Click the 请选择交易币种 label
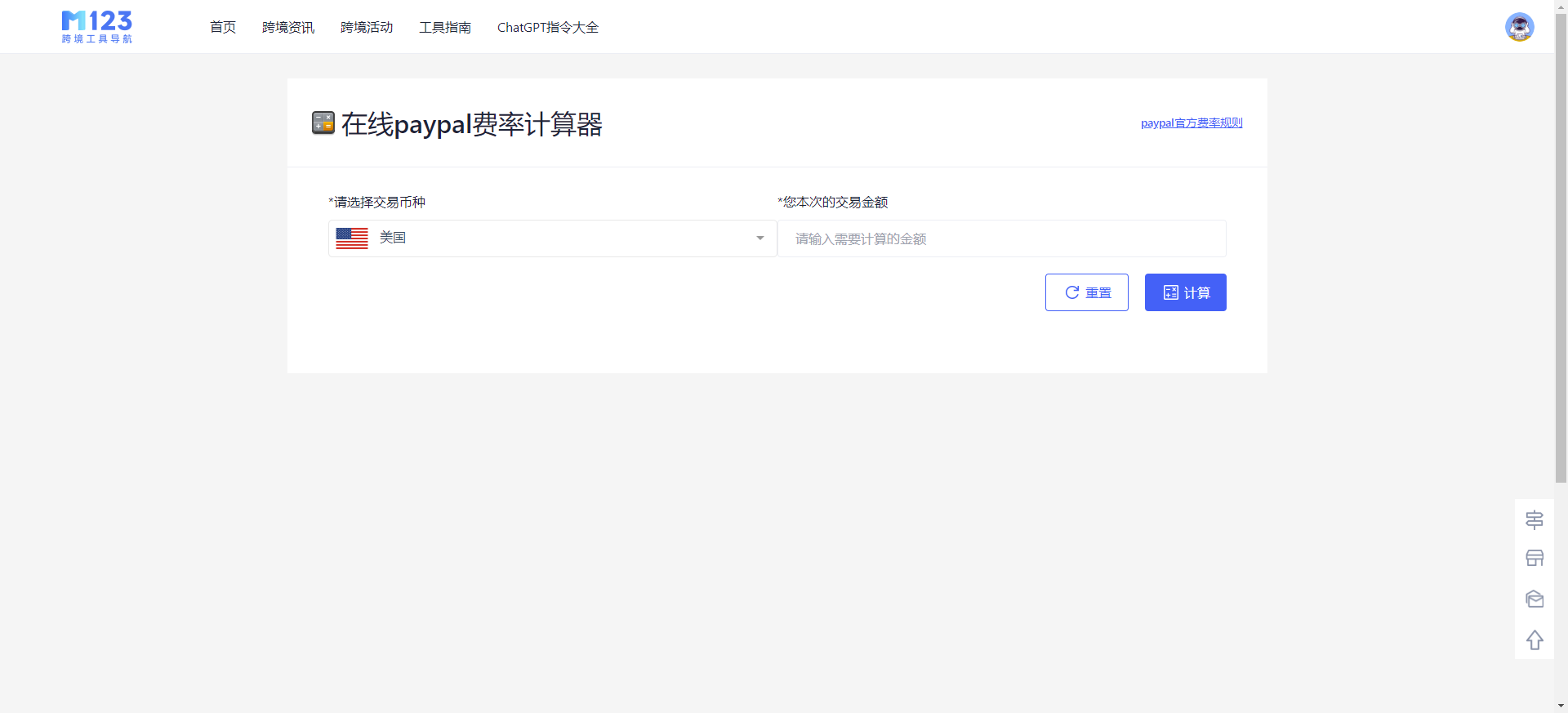Viewport: 1568px width, 713px height. [x=377, y=202]
